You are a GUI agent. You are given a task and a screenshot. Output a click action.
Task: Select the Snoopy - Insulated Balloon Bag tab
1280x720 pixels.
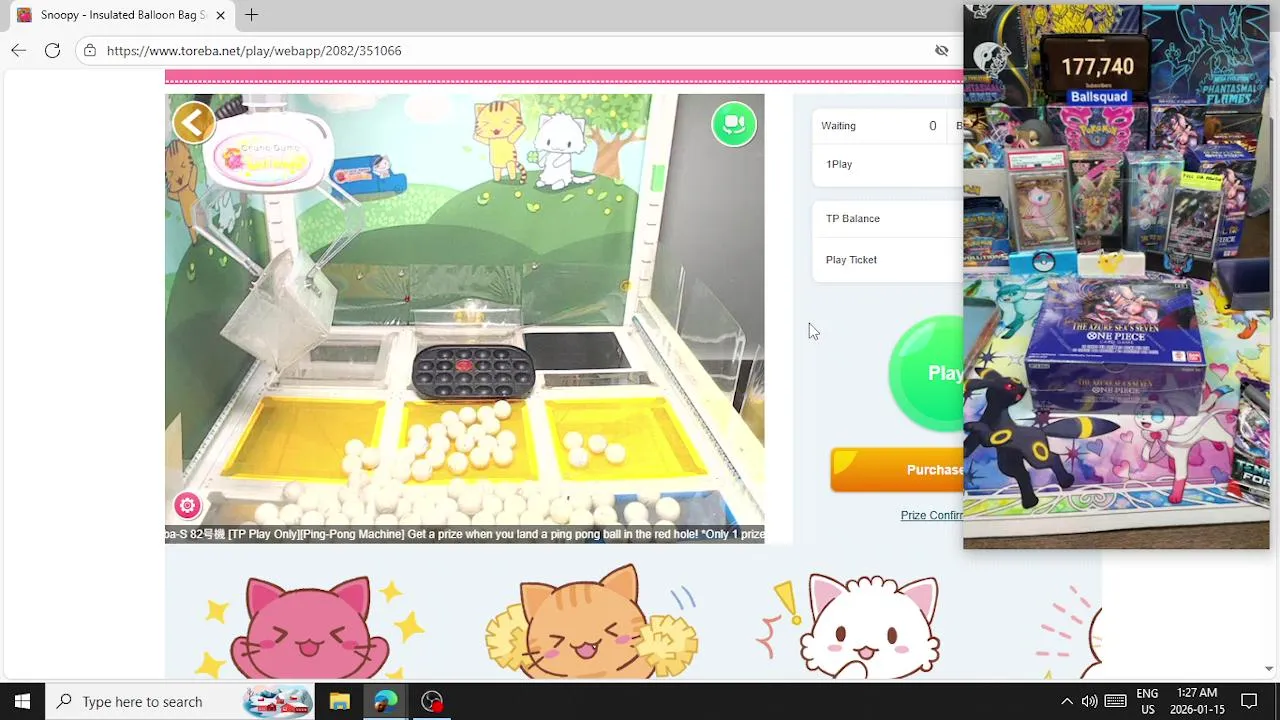120,15
